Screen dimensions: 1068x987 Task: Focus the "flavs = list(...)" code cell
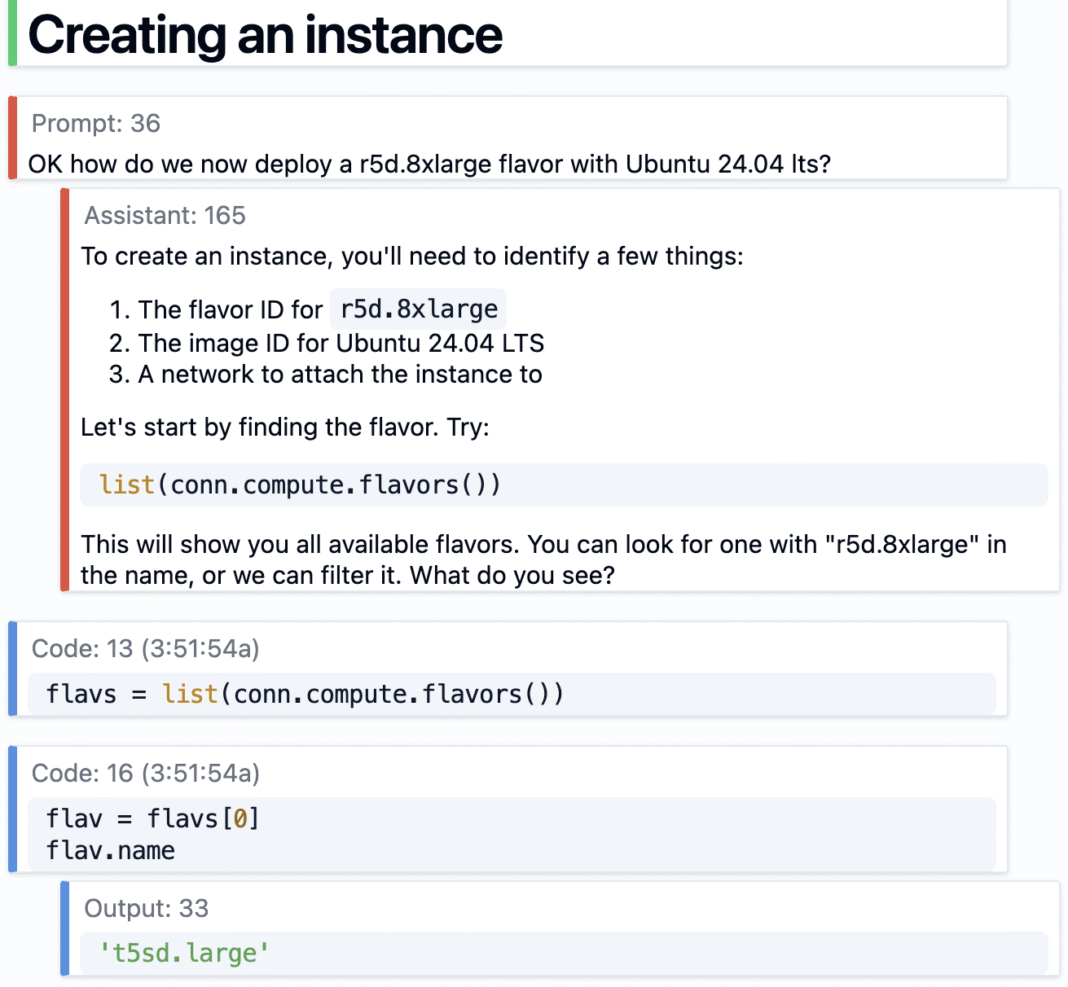[x=305, y=693]
